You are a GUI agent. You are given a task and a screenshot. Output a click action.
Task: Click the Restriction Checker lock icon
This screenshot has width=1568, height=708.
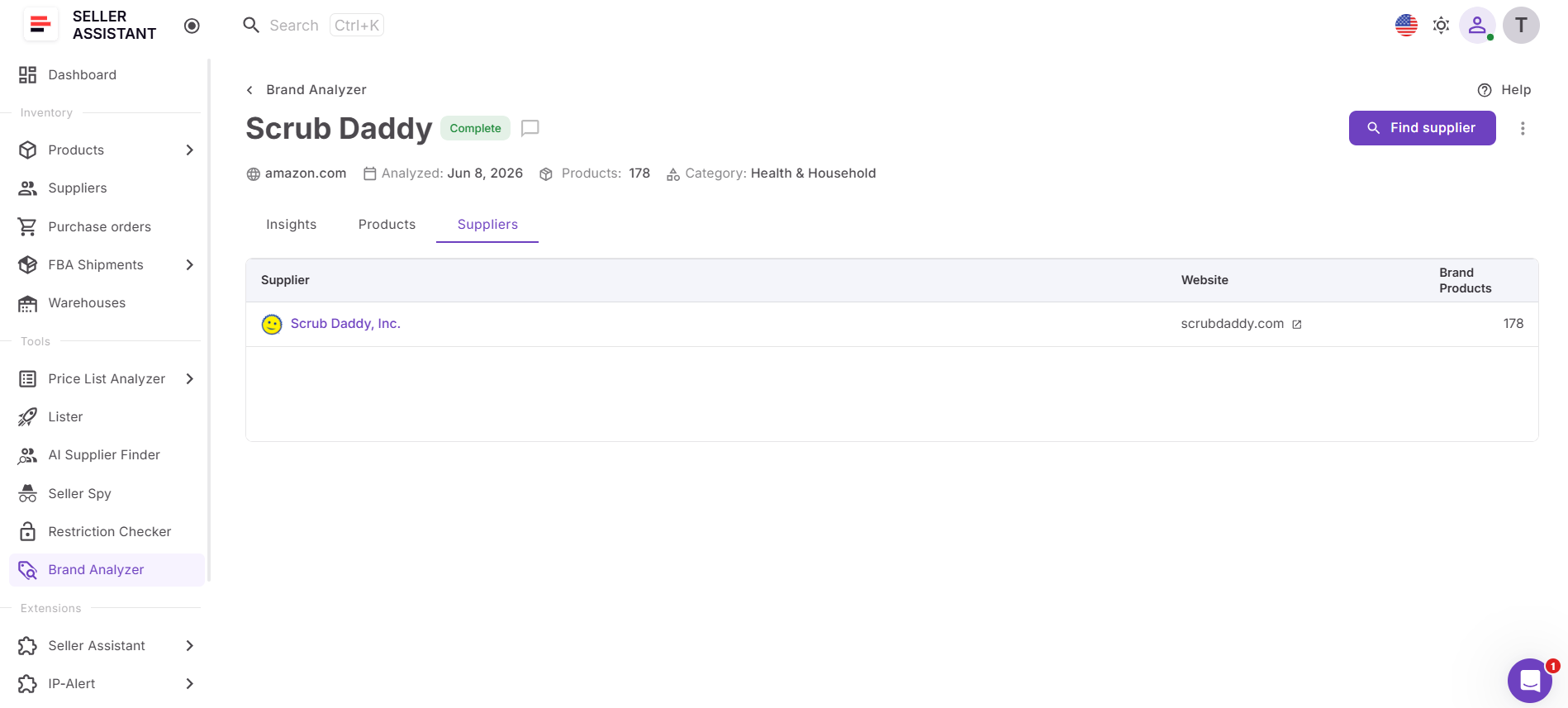(28, 532)
